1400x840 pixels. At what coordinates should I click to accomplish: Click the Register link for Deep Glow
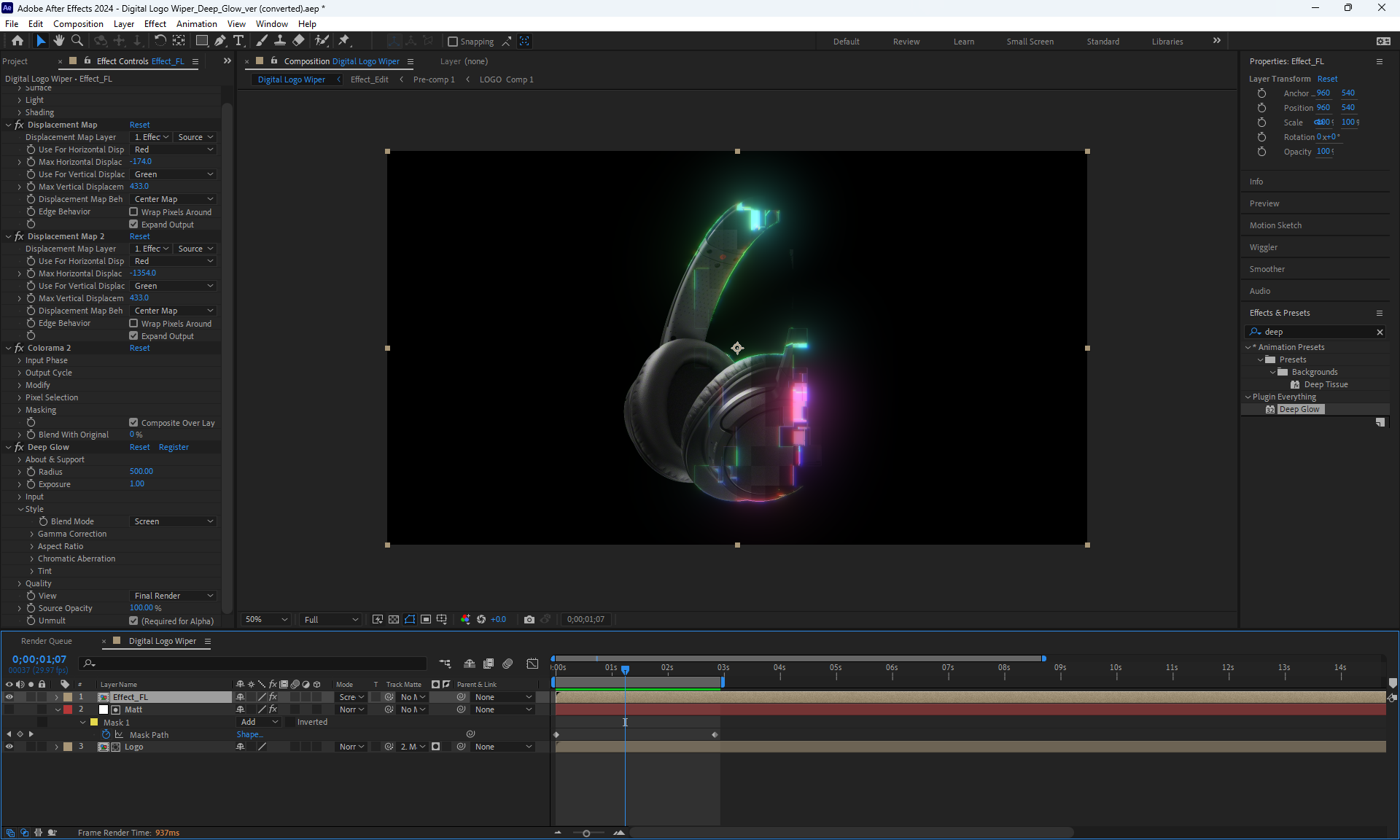coord(174,447)
